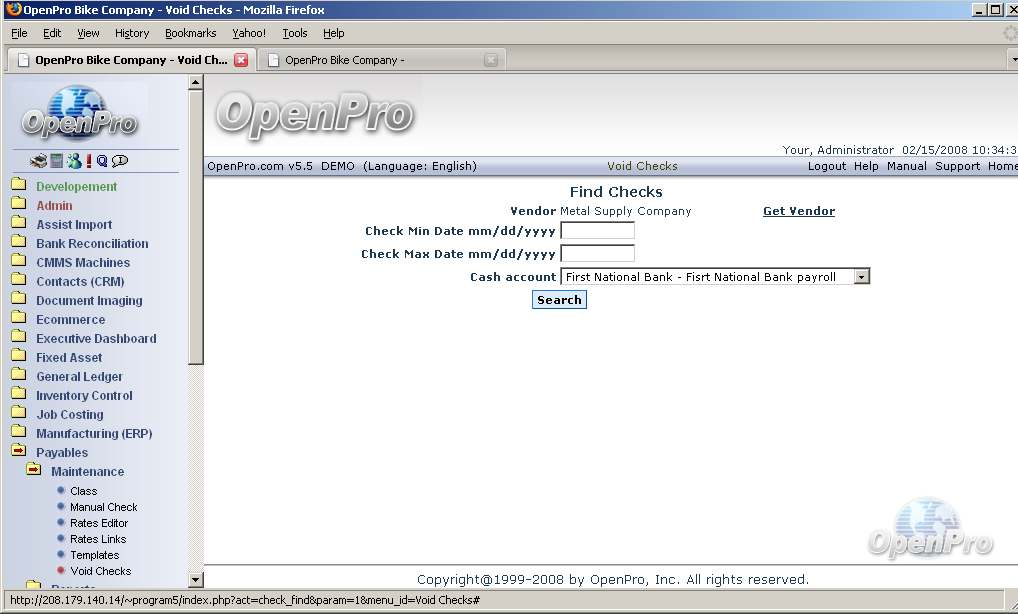The height and width of the screenshot is (614, 1018).
Task: Select Manual Check under Maintenance
Action: click(104, 507)
